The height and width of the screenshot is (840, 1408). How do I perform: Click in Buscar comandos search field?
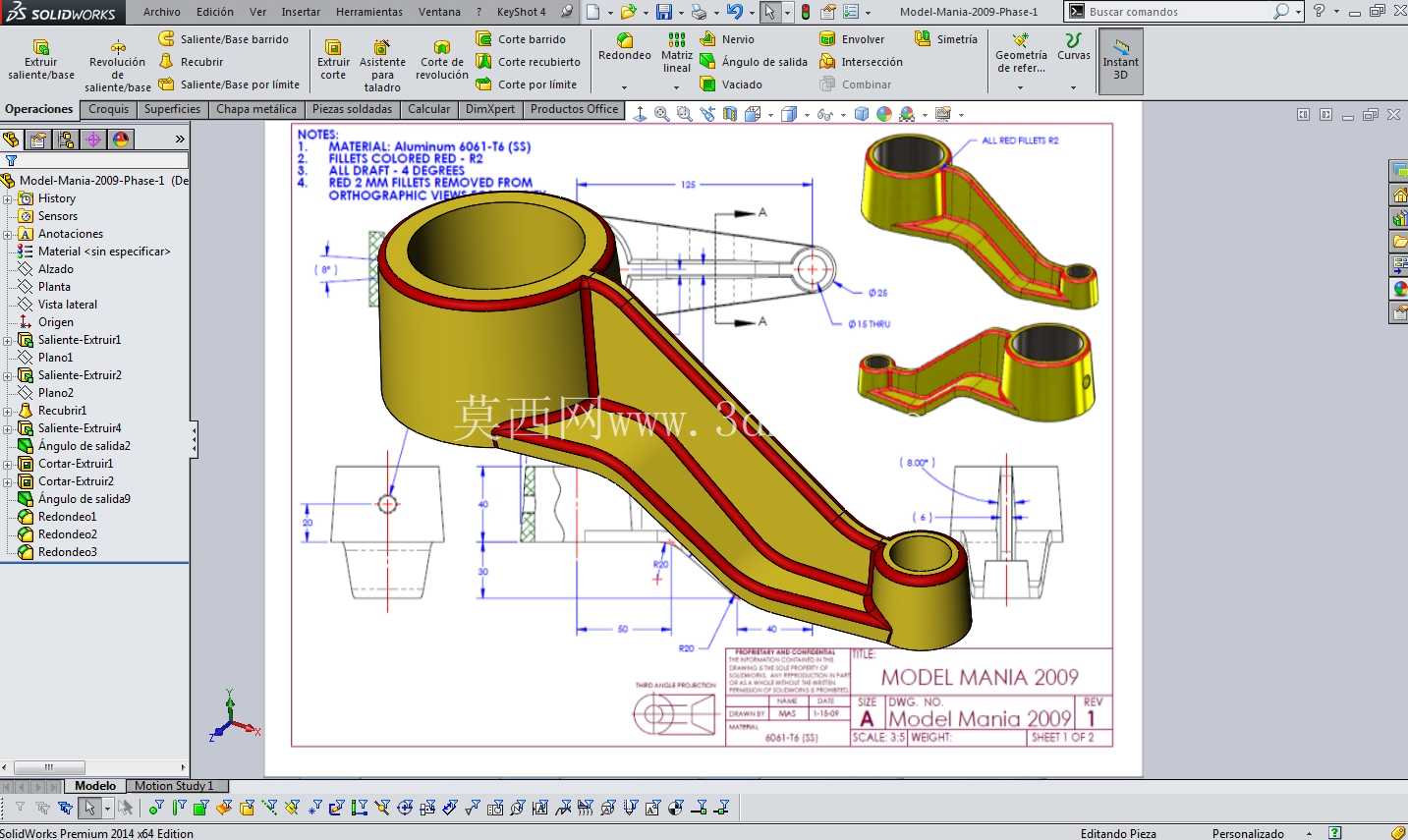[x=1179, y=12]
